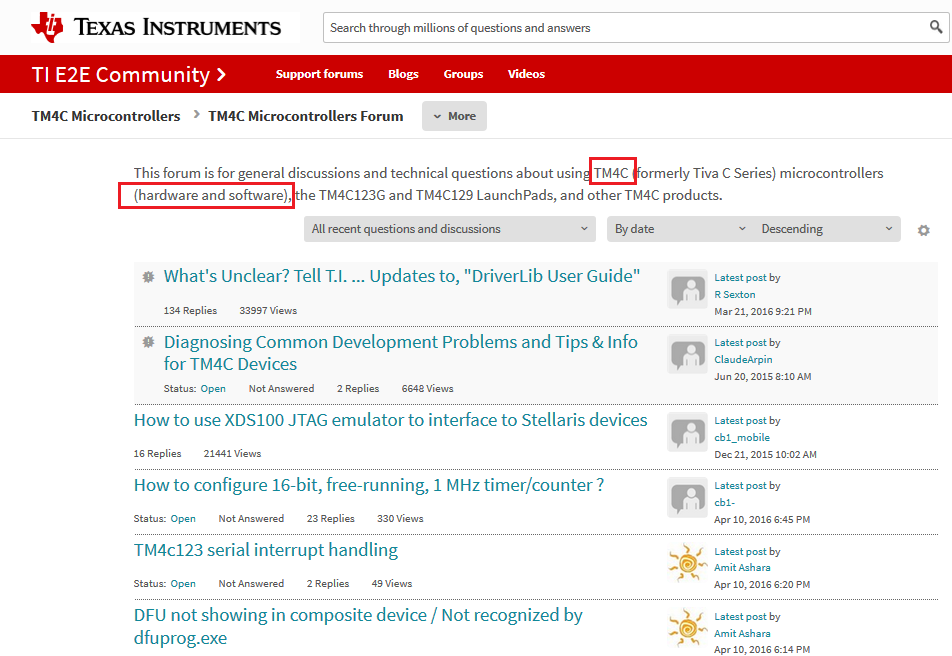Screen dimensions: 952x656
Task: Open the forum settings gear icon
Action: point(923,230)
